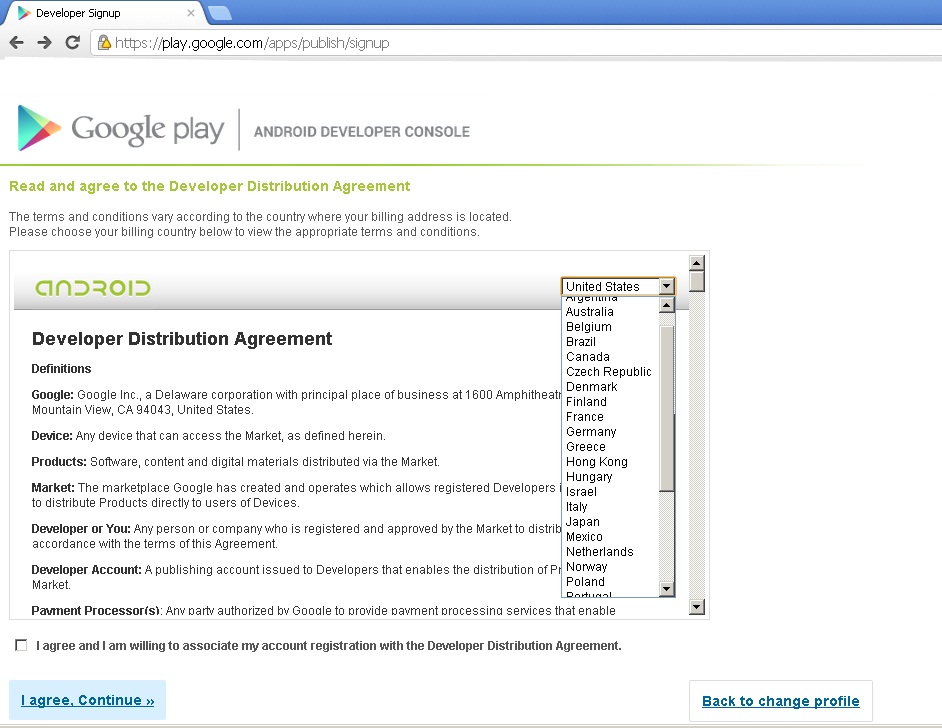Select Belgium in the country list
The image size is (942, 728).
pyautogui.click(x=610, y=327)
